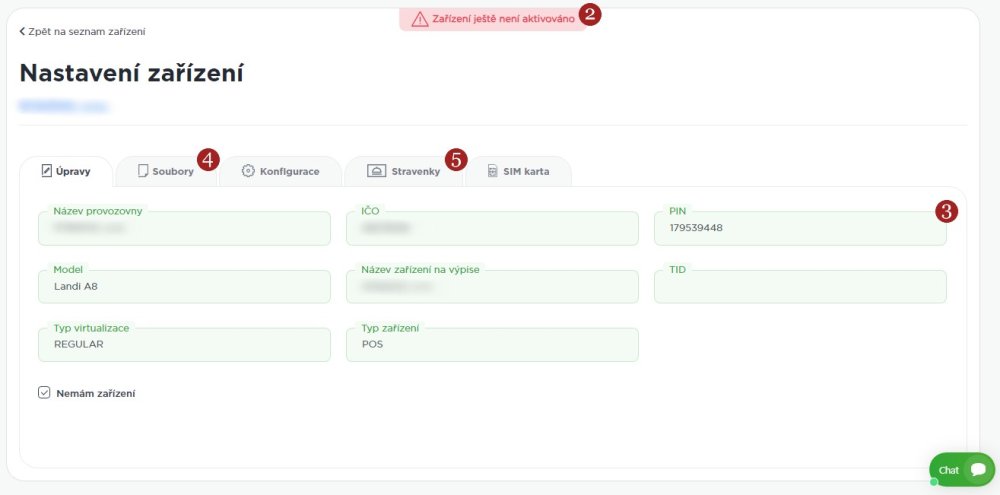Viewport: 1000px width, 495px height.
Task: Select the Model field showing Landi A8
Action: click(184, 287)
